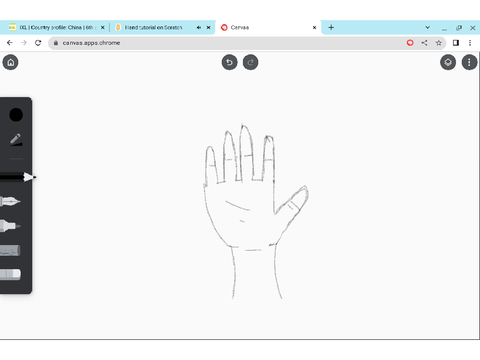The width and height of the screenshot is (480, 360).
Task: Open a new browser tab
Action: 331,27
